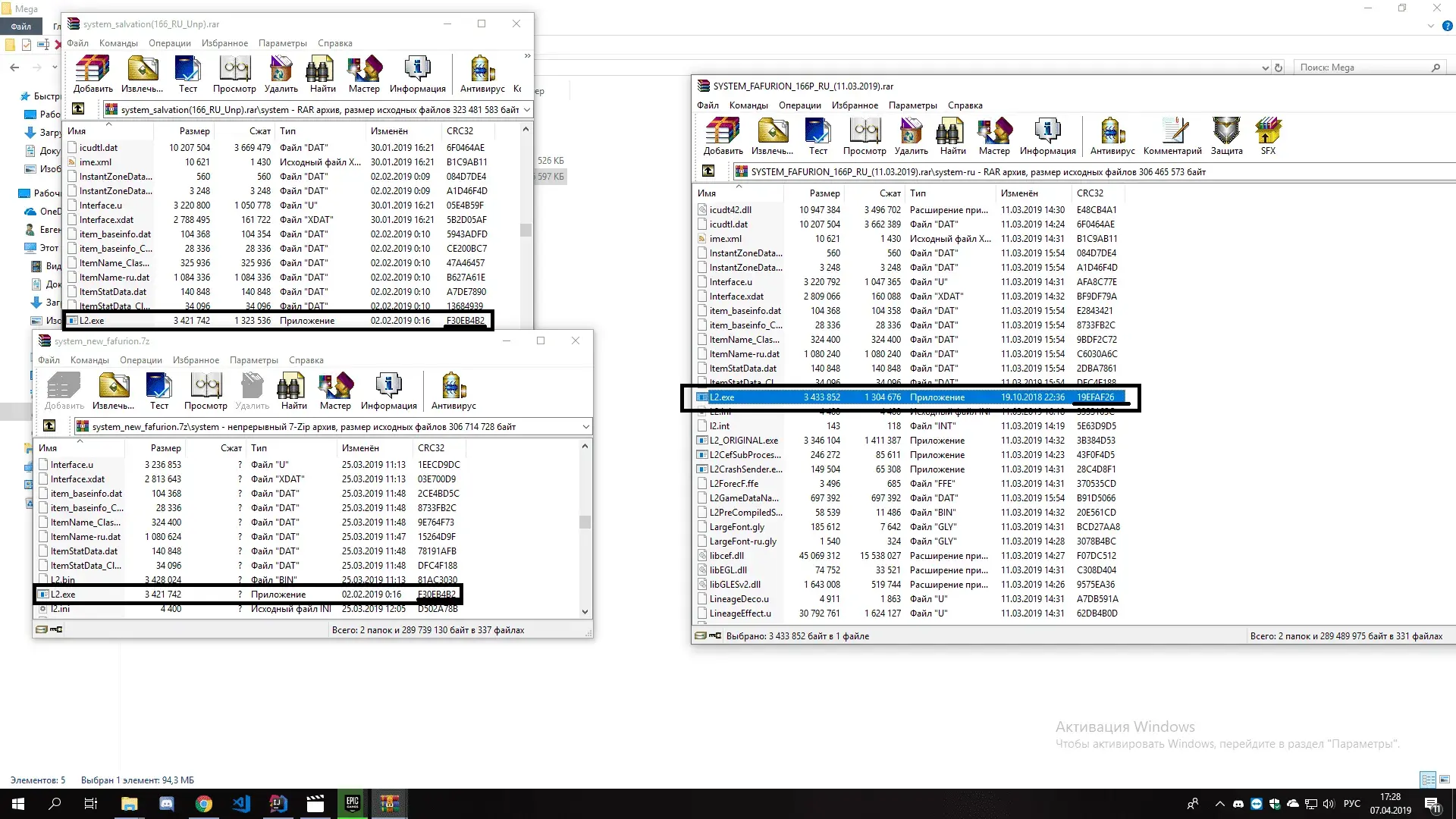
Task: Sort by Имя column in system_new_fafurion window
Action: pyautogui.click(x=80, y=447)
